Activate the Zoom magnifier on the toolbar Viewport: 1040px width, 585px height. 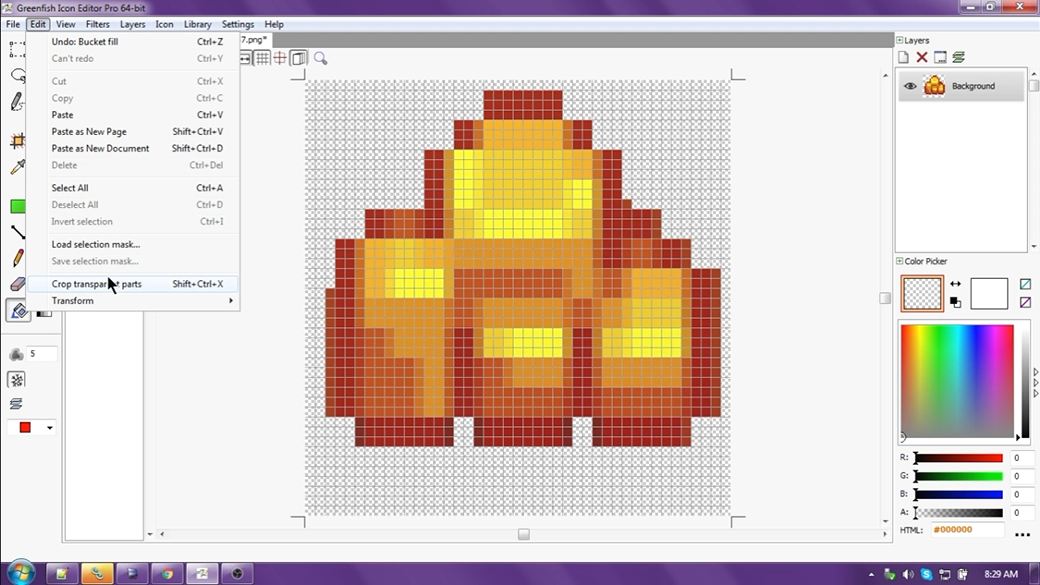click(321, 58)
